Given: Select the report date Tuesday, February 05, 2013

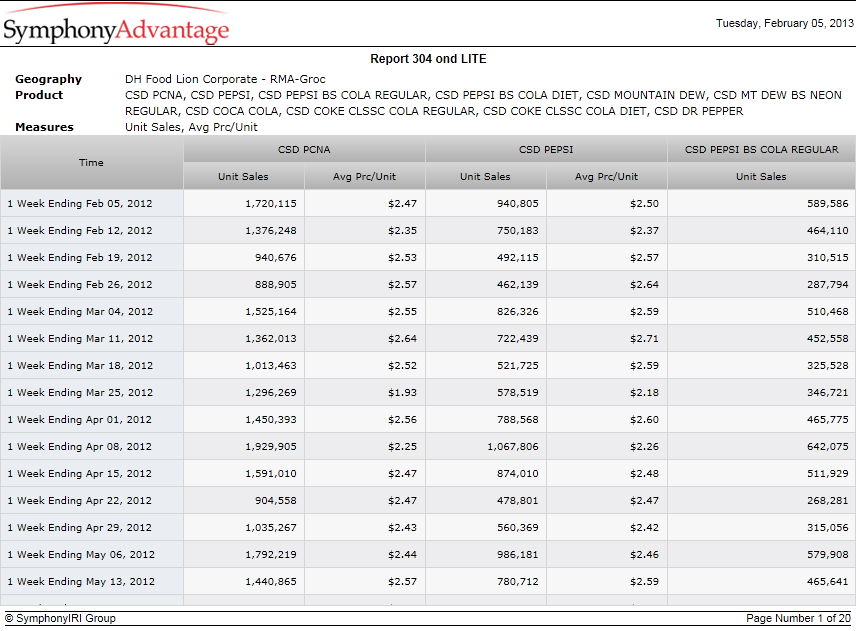Looking at the screenshot, I should click(784, 23).
